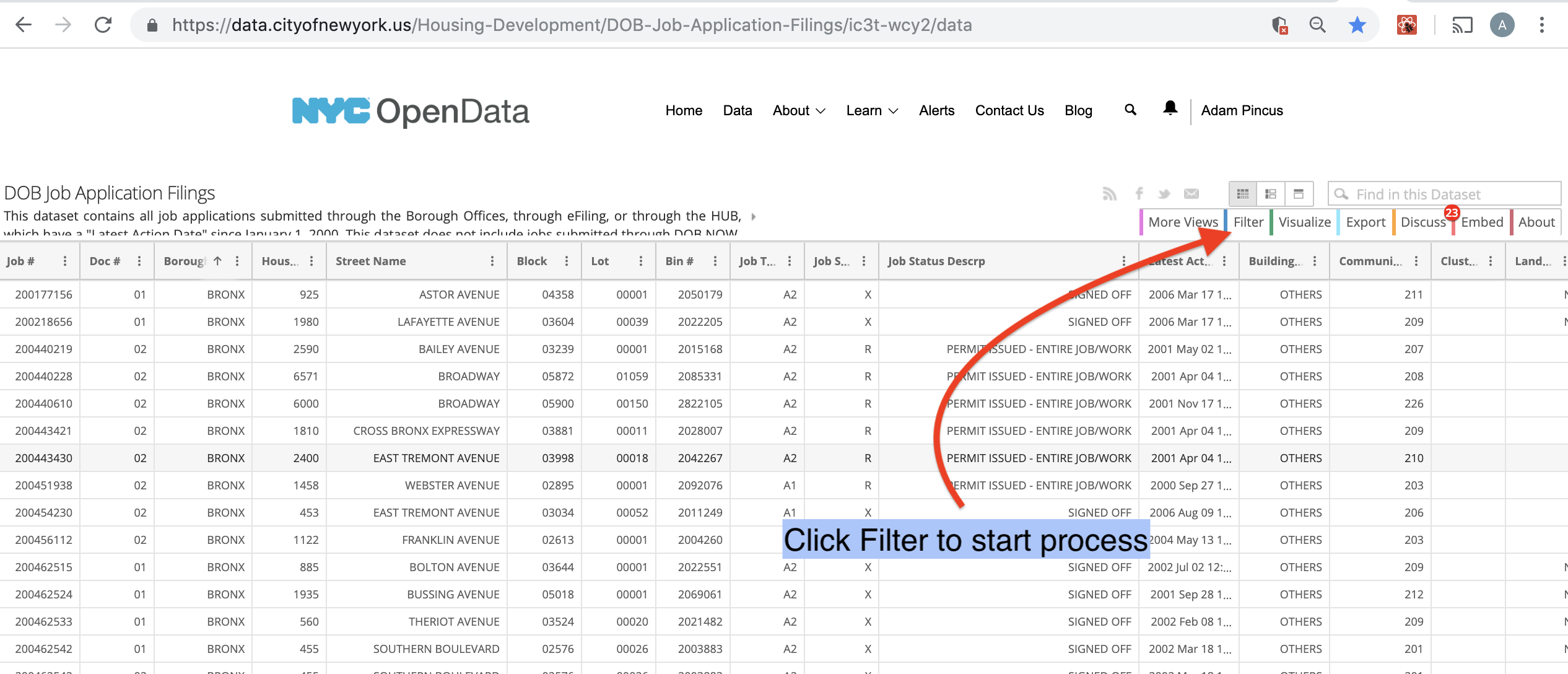Click the browser forward arrow
Image resolution: width=1568 pixels, height=674 pixels.
coord(63,25)
